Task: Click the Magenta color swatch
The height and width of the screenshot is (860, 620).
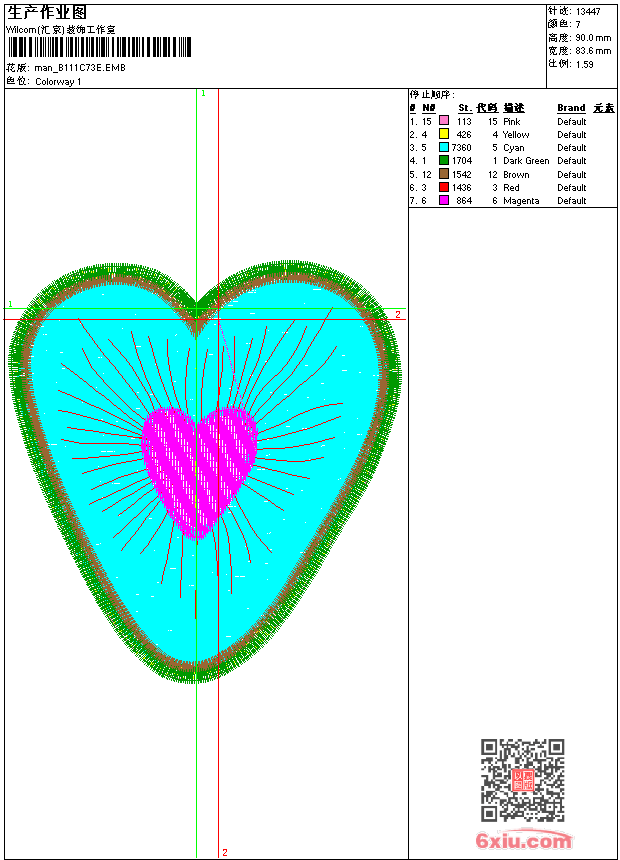Action: pos(444,200)
